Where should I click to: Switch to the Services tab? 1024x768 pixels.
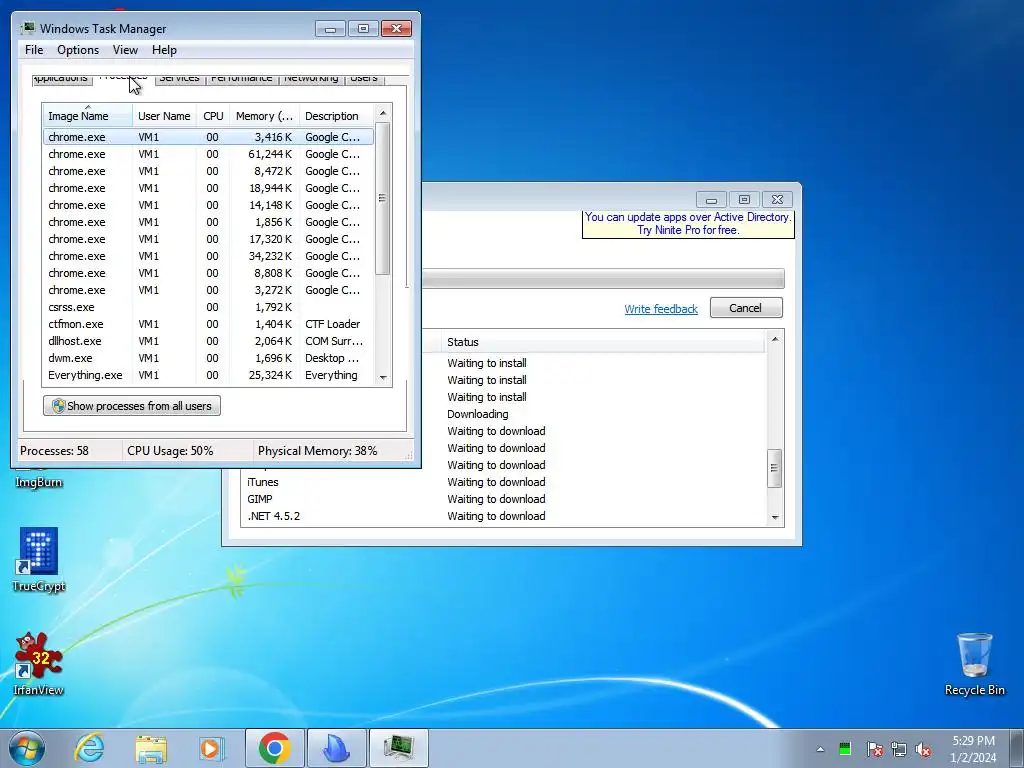pyautogui.click(x=179, y=78)
